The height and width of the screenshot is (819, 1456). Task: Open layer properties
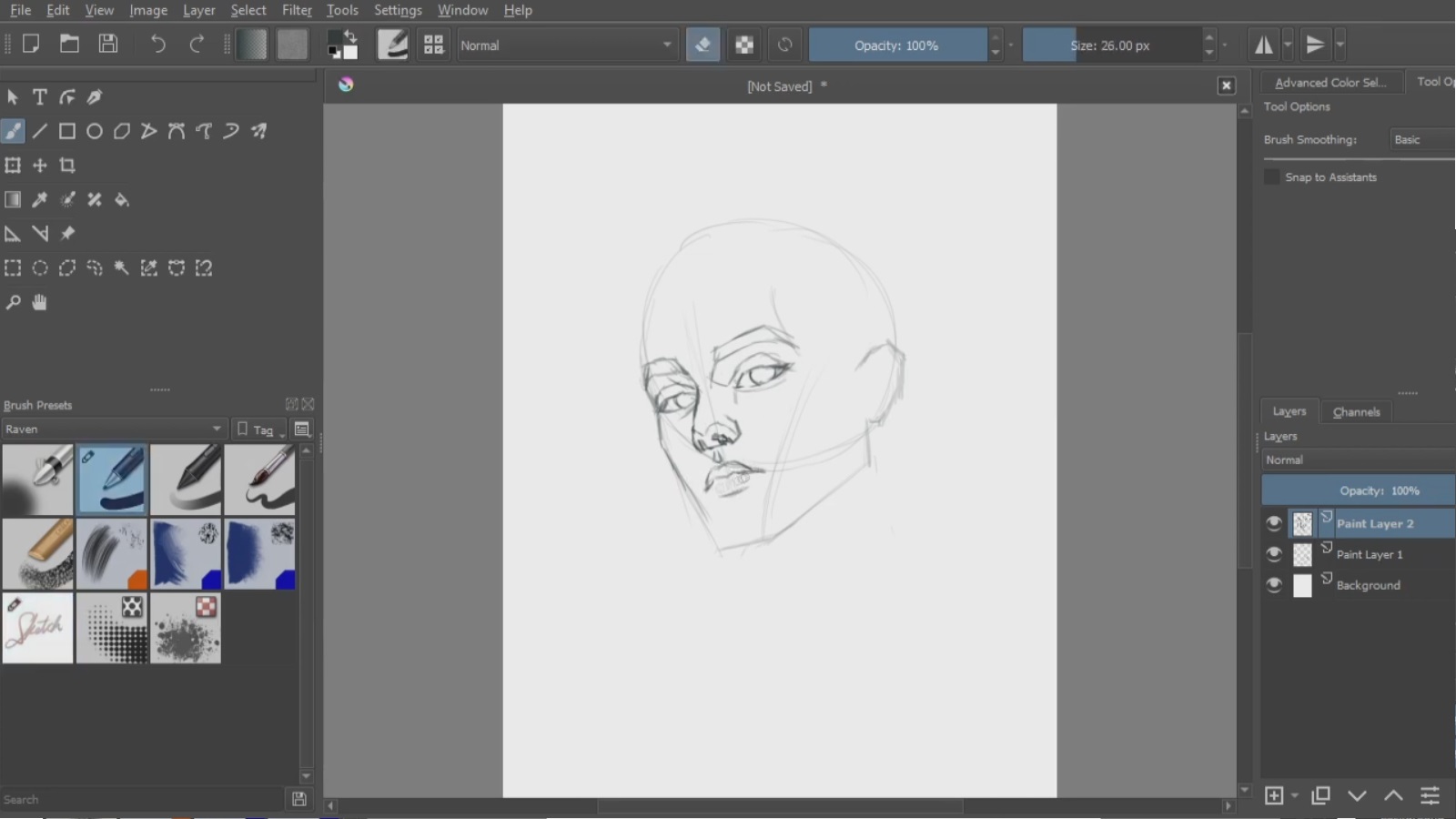(1431, 795)
